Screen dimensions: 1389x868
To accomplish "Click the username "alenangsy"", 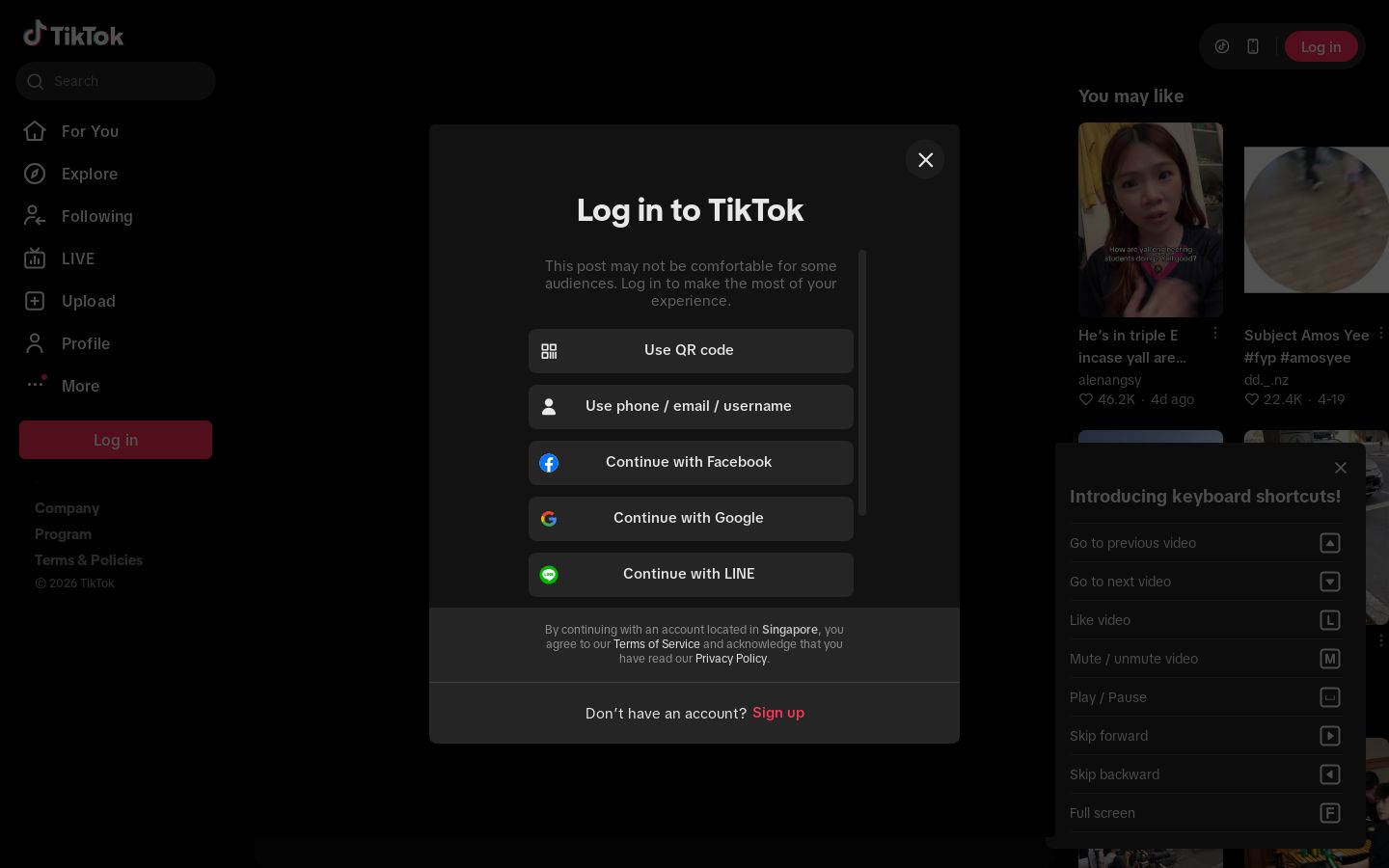I will click(x=1109, y=380).
